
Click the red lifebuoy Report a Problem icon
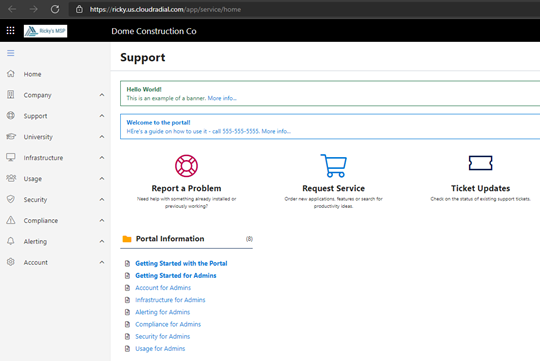tap(186, 166)
